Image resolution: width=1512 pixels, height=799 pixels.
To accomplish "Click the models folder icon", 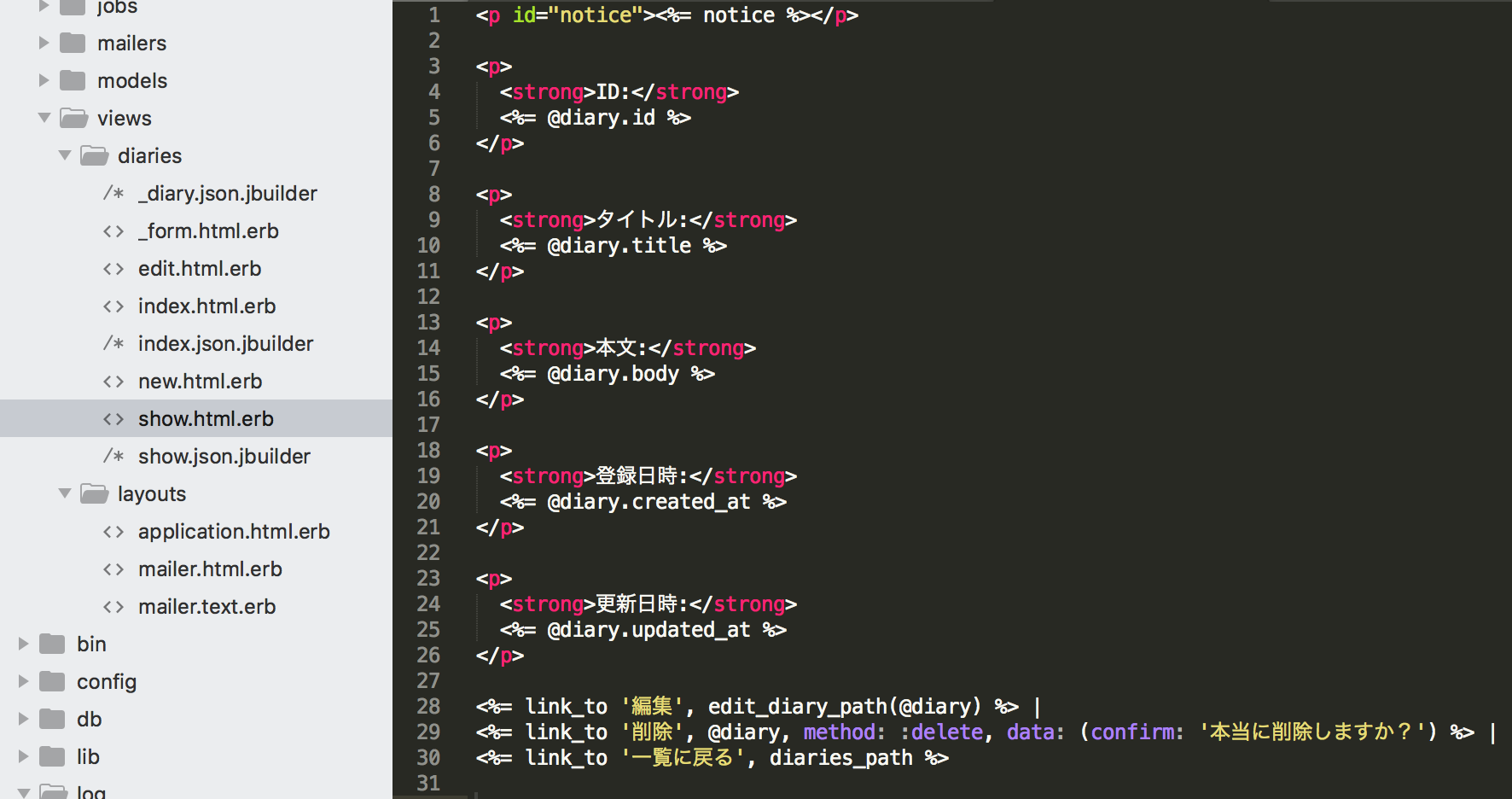I will point(73,80).
